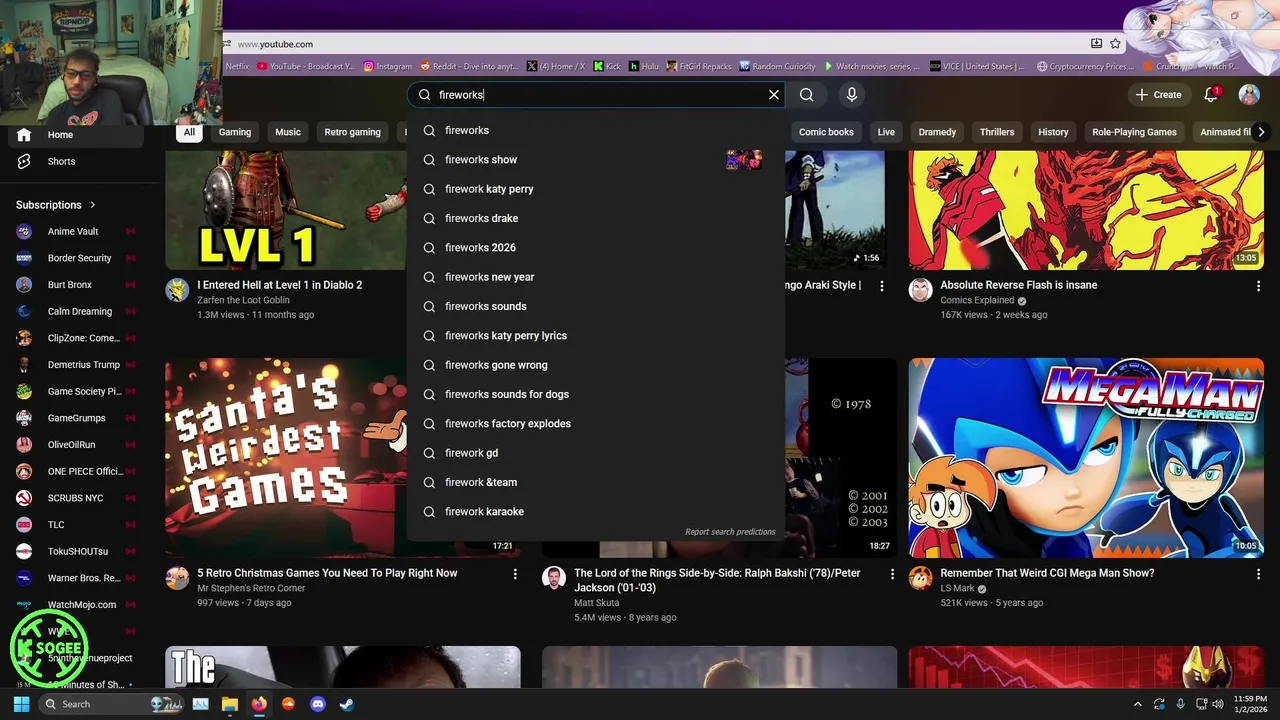Select the Gaming filter chip

coord(235,132)
